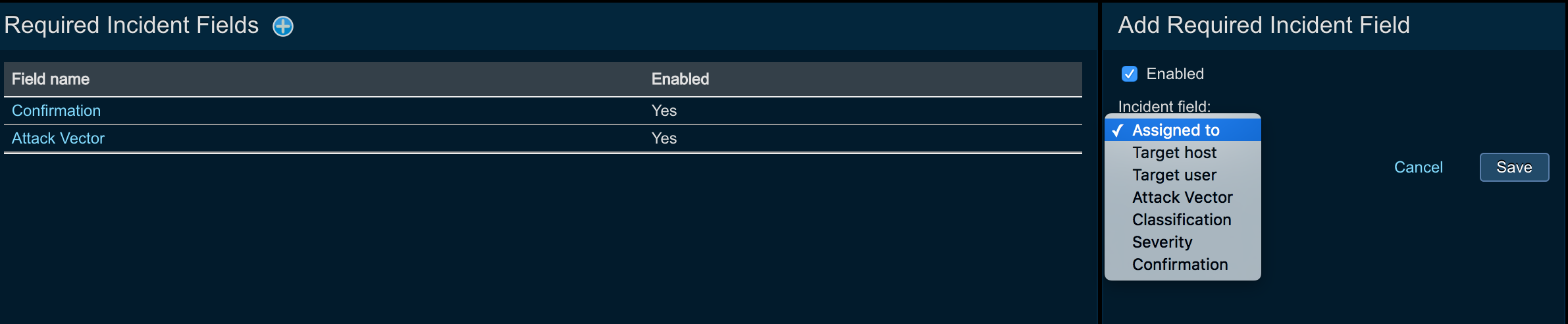Open the Confirmation field link in the table

click(x=57, y=111)
